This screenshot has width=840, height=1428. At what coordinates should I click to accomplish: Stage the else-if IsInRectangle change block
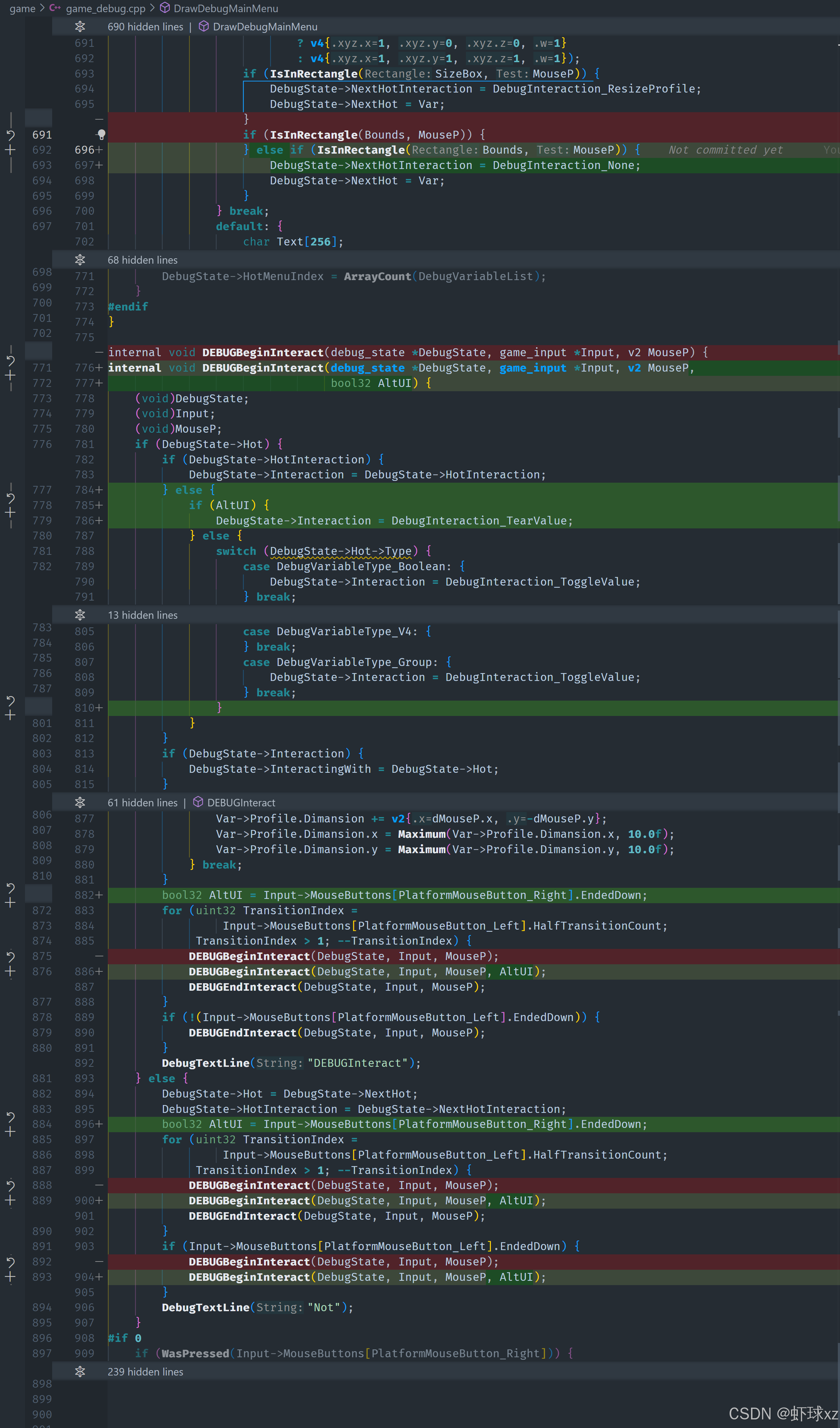pos(10,150)
